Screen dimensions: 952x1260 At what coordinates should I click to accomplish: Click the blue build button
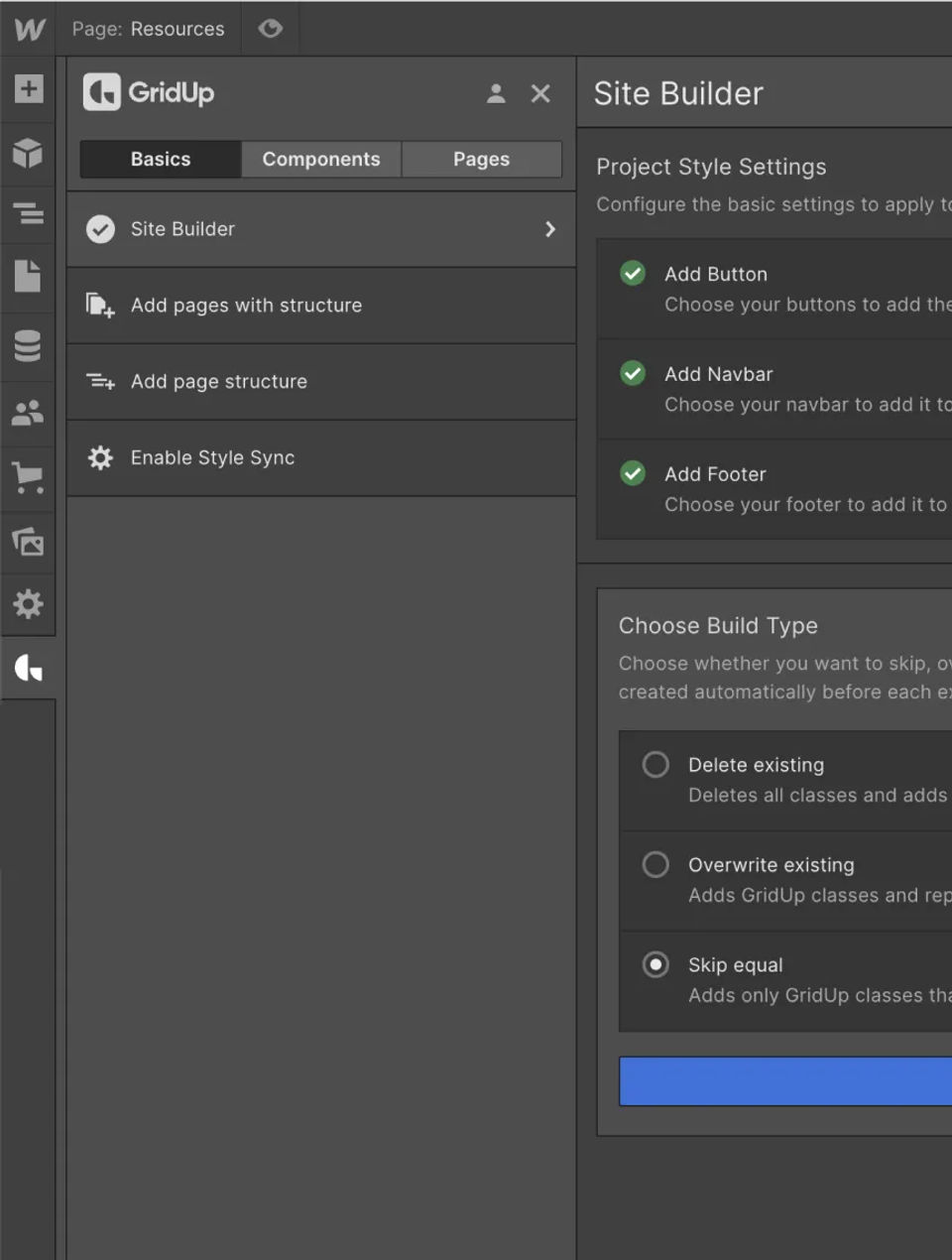(x=784, y=1080)
